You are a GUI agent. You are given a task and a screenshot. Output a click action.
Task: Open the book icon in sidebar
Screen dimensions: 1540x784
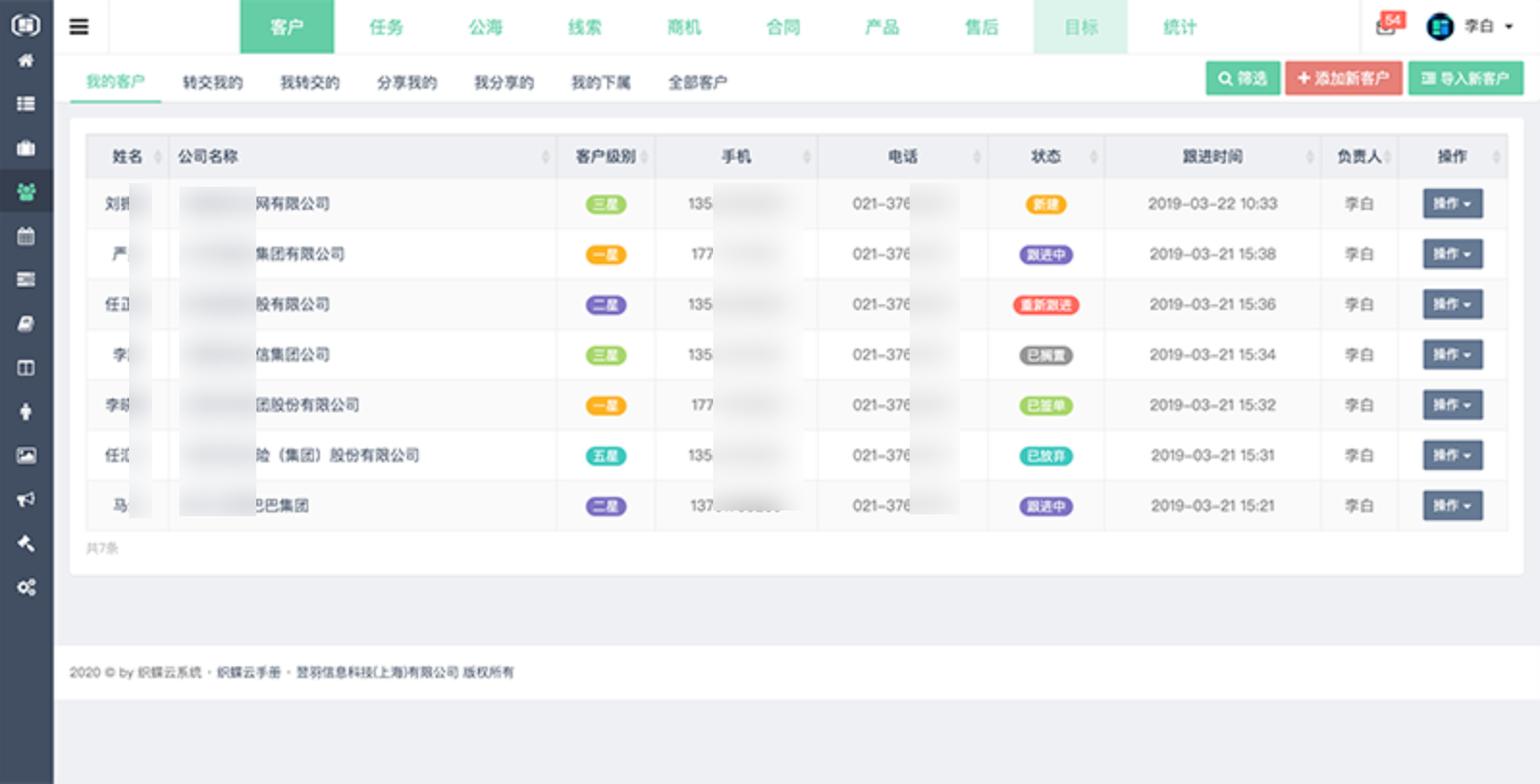pos(26,324)
